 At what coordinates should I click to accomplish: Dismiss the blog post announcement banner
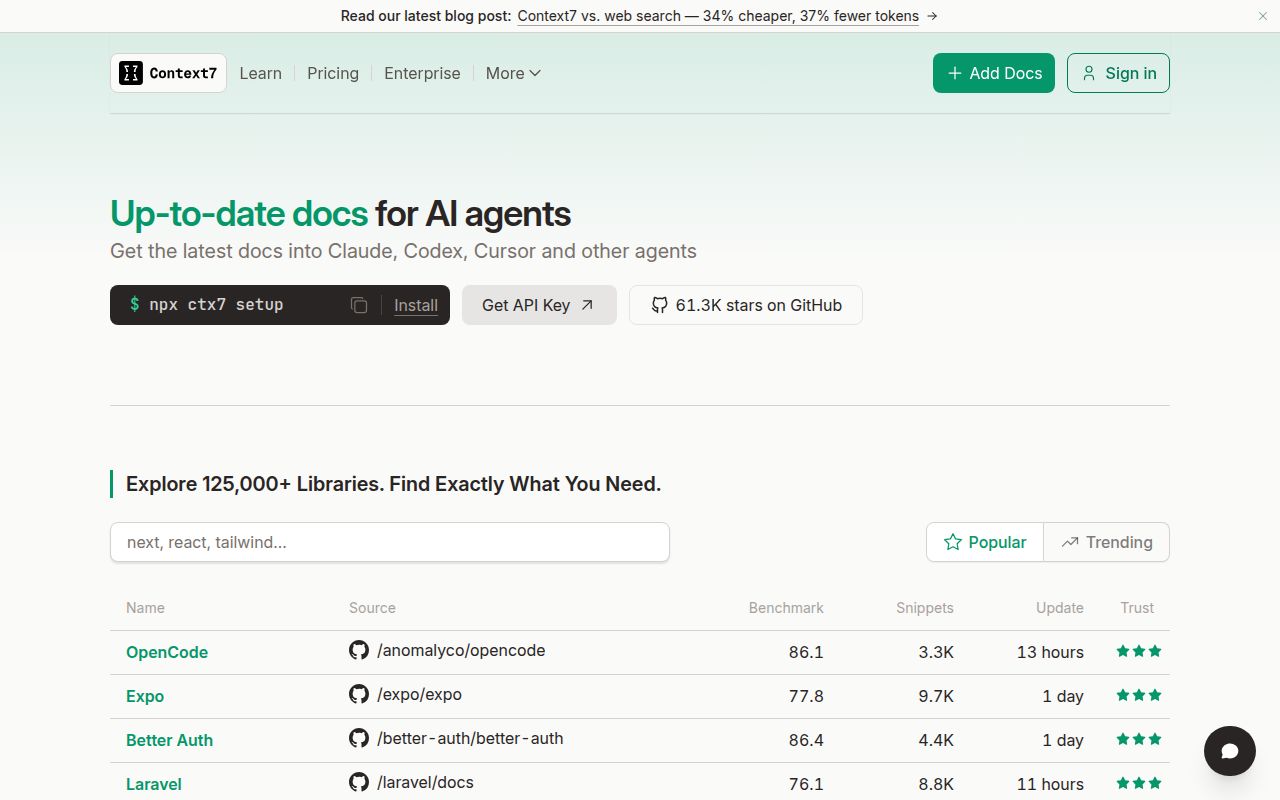click(x=1263, y=16)
